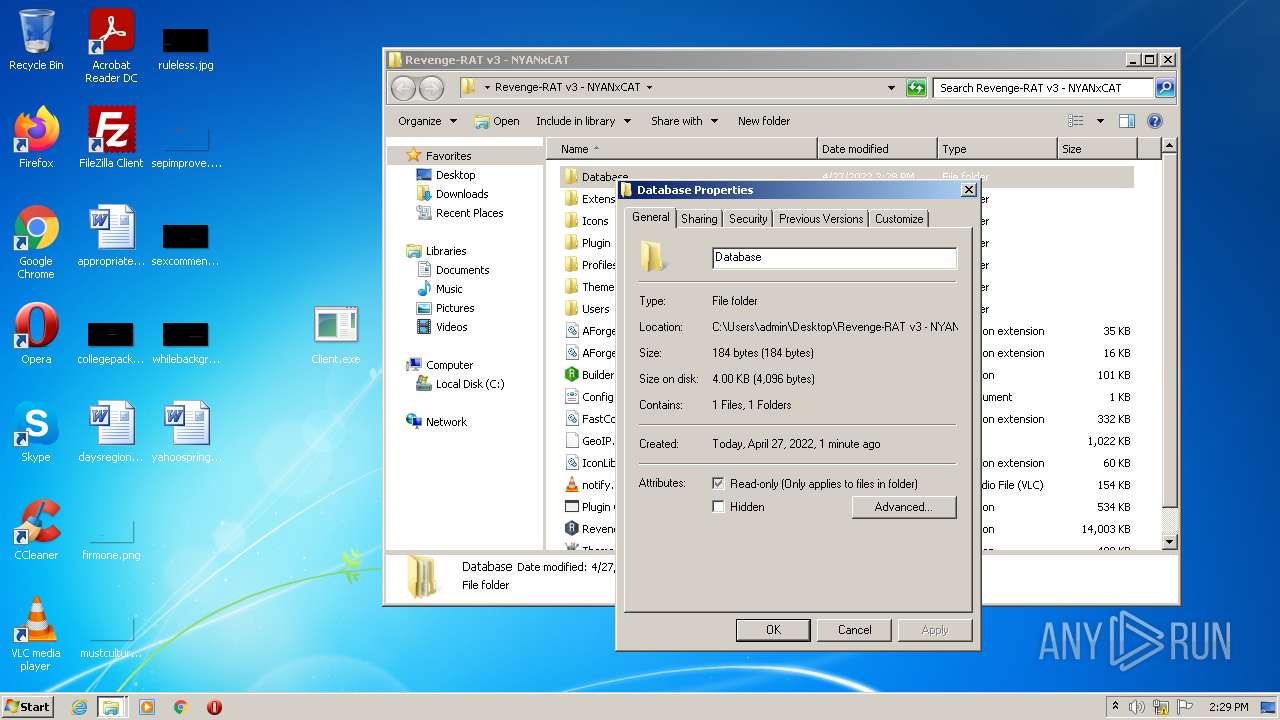This screenshot has width=1280, height=720.
Task: Open the Include in library dropdown
Action: [x=583, y=121]
